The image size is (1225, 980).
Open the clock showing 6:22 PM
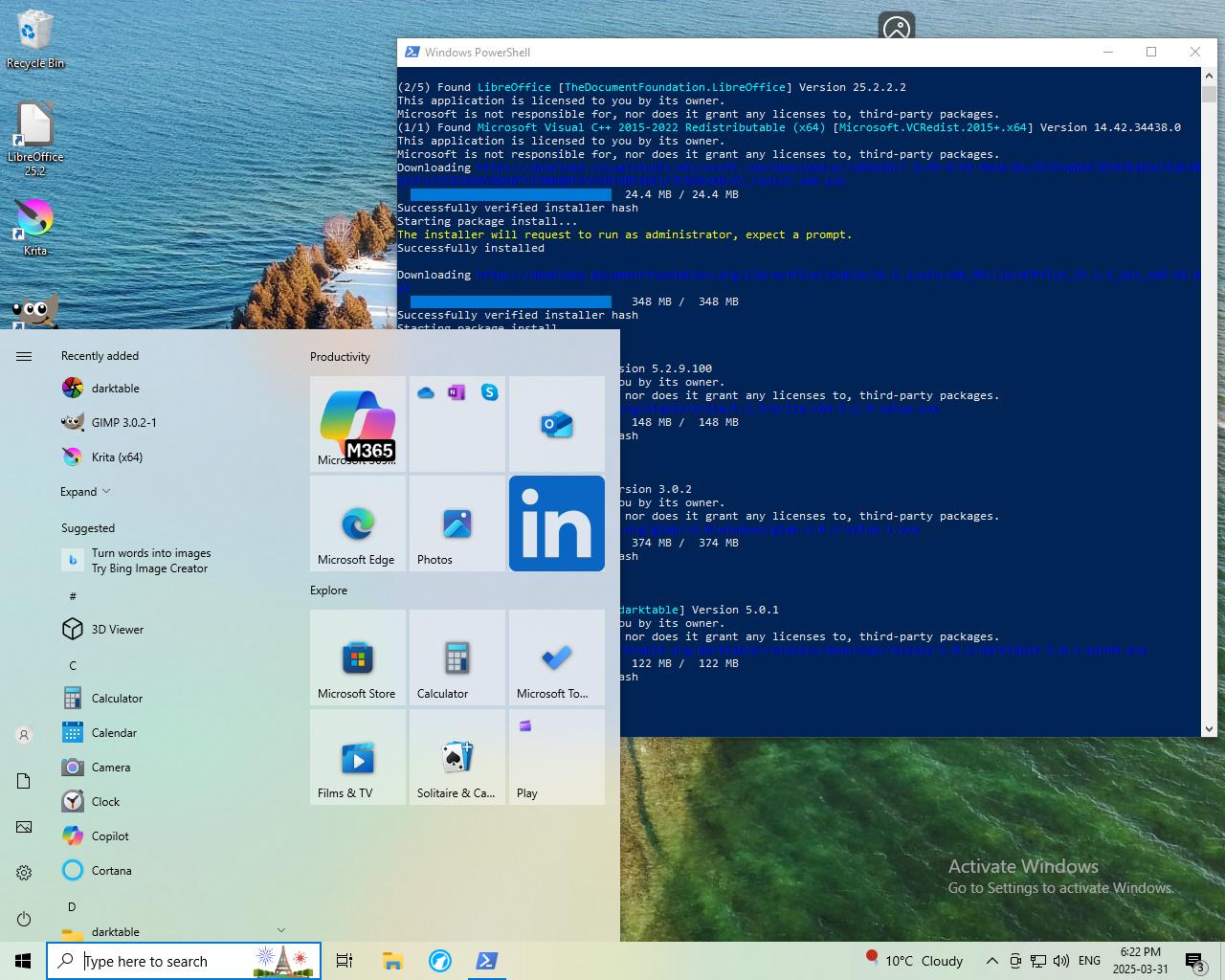click(1140, 961)
